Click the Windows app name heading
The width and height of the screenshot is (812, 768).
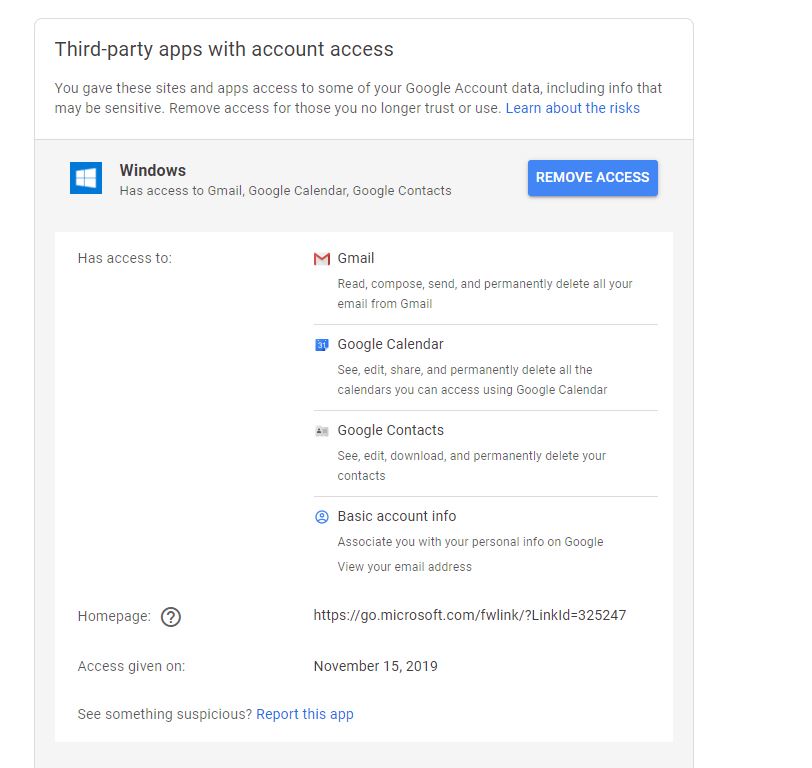[x=153, y=170]
